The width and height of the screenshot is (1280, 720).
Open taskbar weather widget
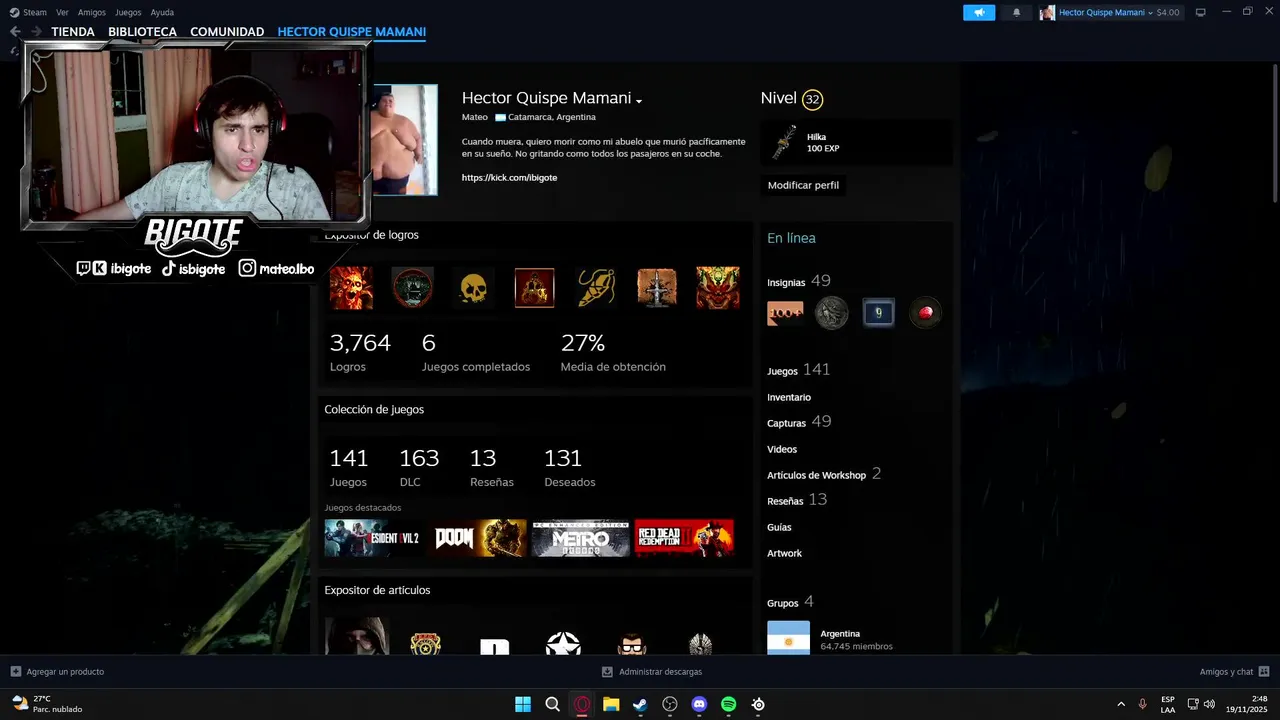click(x=47, y=704)
